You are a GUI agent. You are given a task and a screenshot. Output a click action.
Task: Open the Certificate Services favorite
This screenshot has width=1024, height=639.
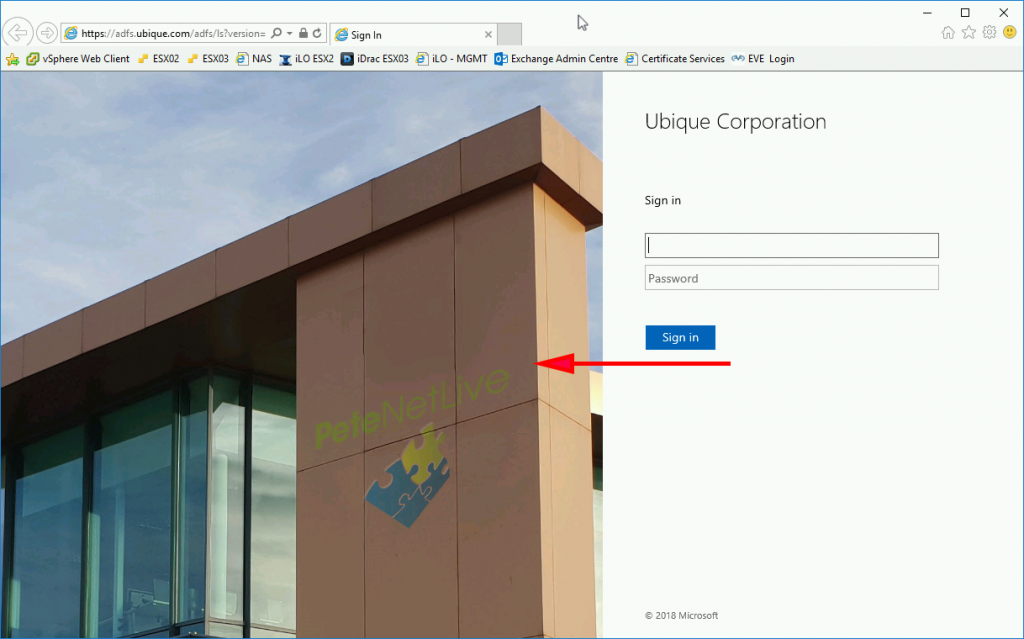pyautogui.click(x=684, y=58)
